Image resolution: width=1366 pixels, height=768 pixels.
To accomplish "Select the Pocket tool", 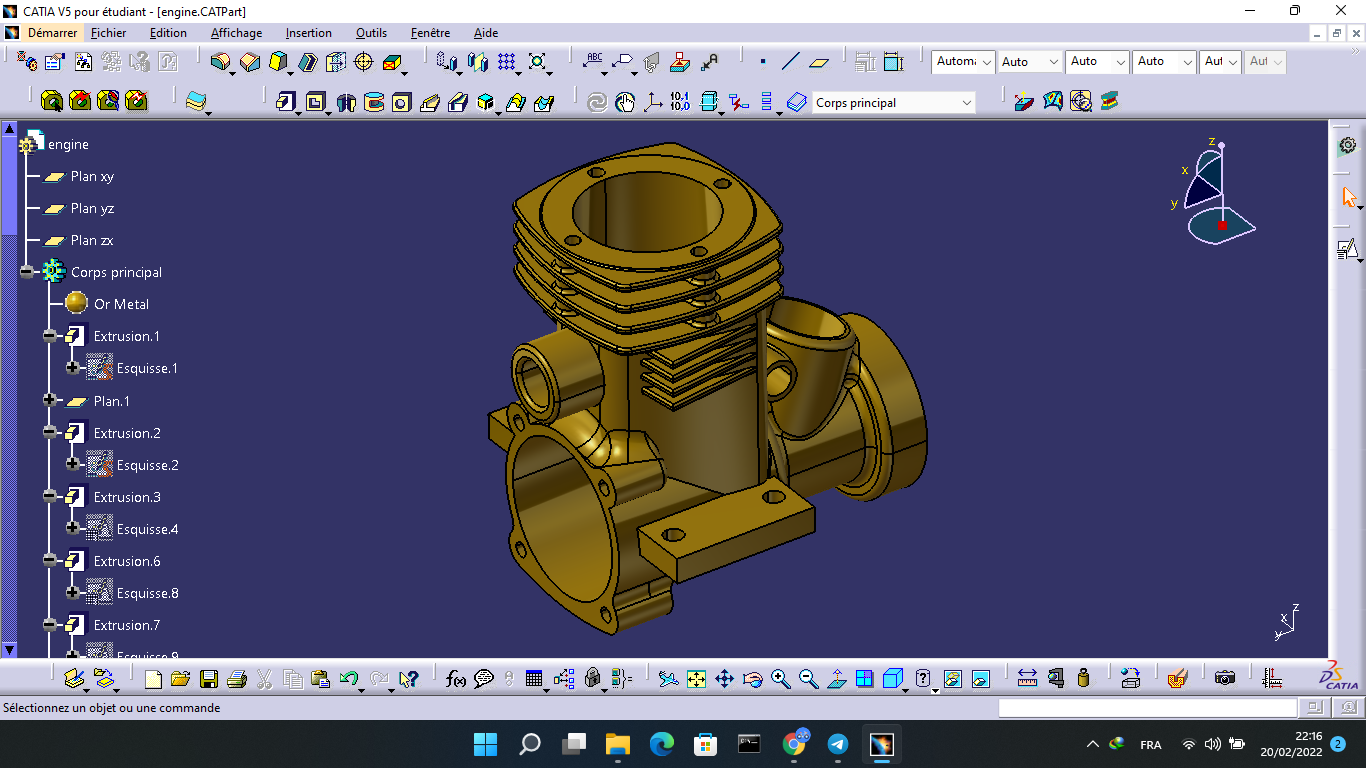I will click(x=316, y=102).
